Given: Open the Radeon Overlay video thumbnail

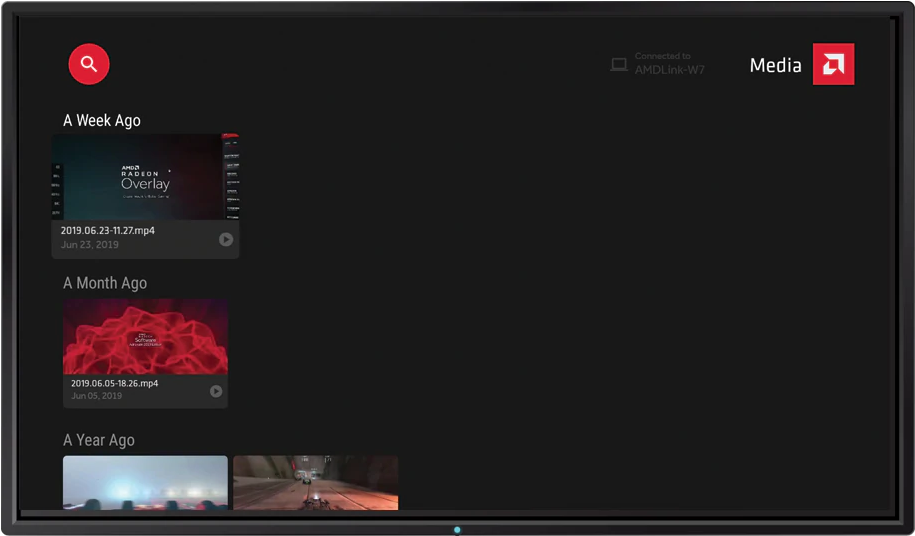Looking at the screenshot, I should 145,177.
